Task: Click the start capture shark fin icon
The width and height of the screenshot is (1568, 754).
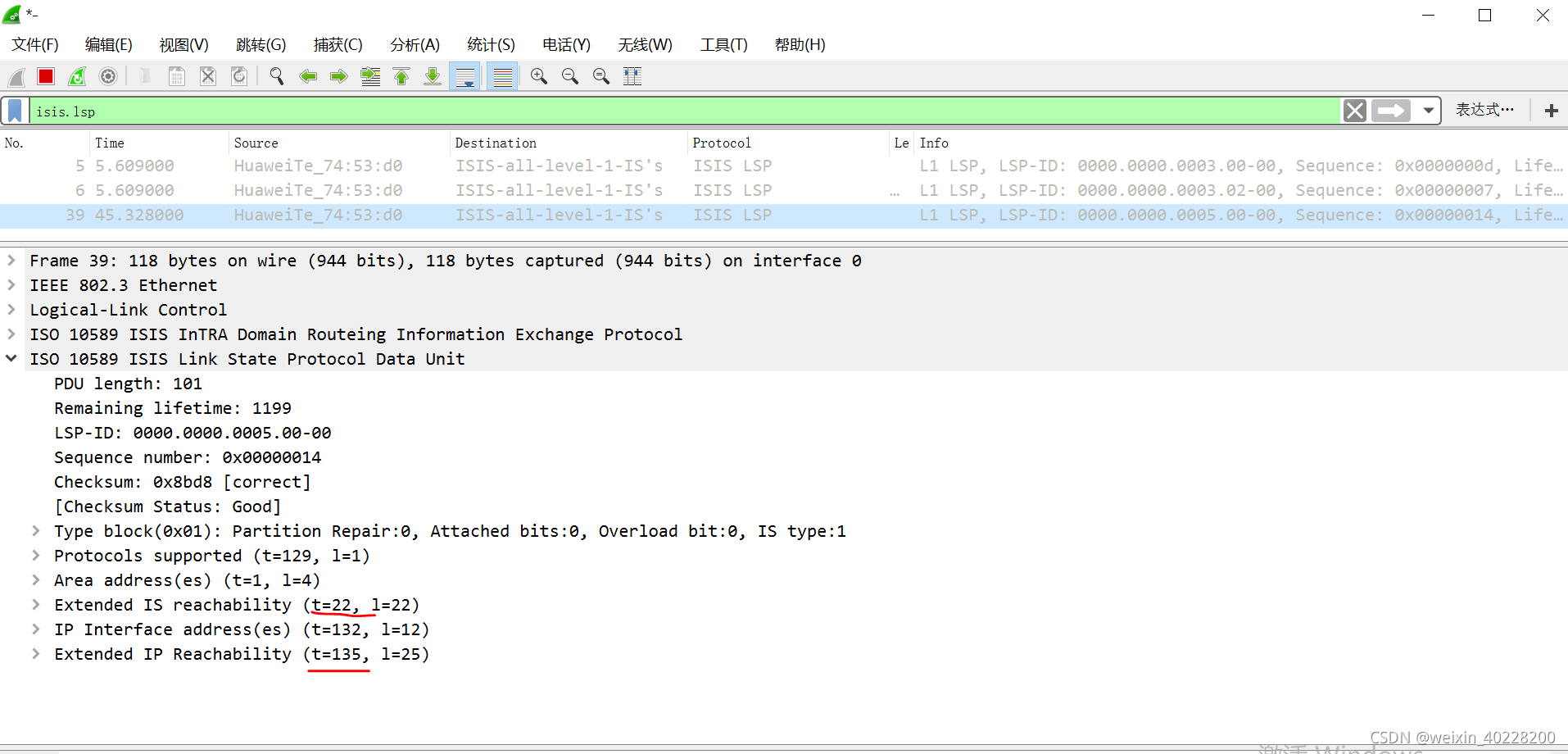Action: pos(16,77)
